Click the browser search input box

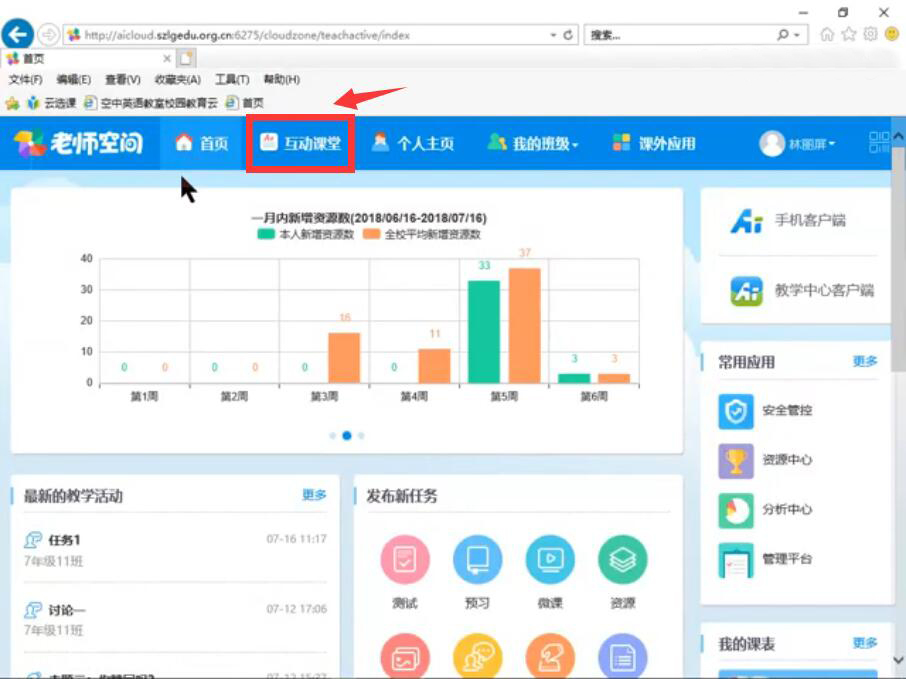680,35
